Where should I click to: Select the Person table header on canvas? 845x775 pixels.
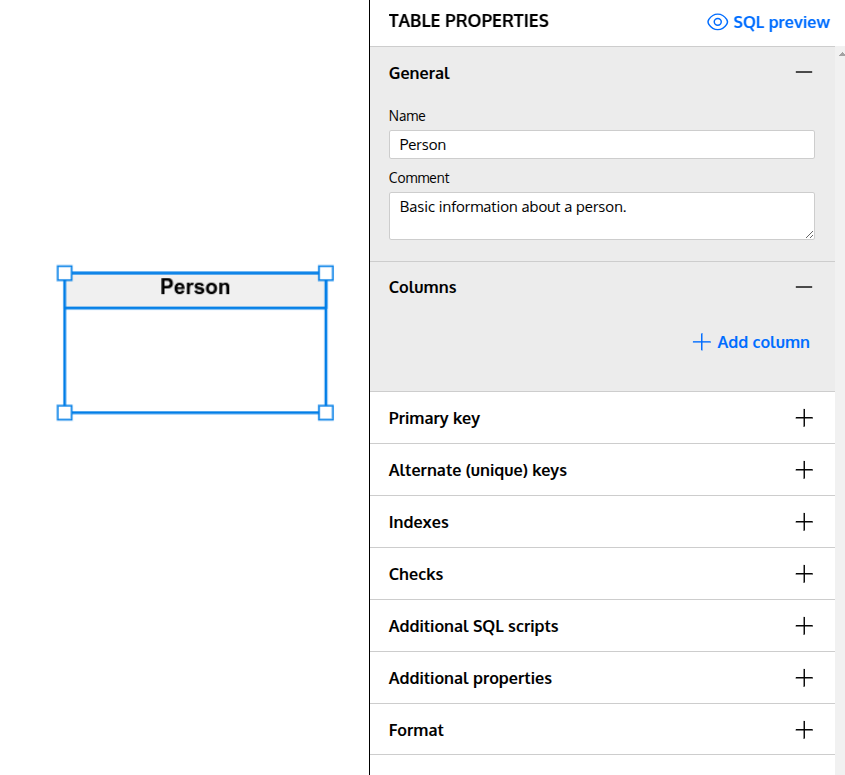click(x=194, y=287)
